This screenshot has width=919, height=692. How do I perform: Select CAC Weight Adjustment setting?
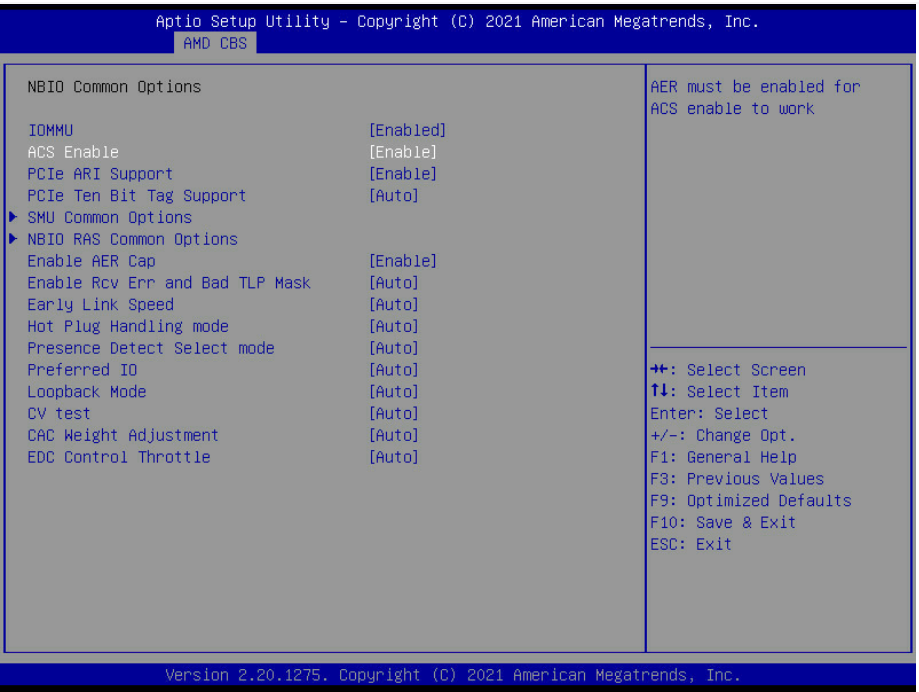pos(123,435)
